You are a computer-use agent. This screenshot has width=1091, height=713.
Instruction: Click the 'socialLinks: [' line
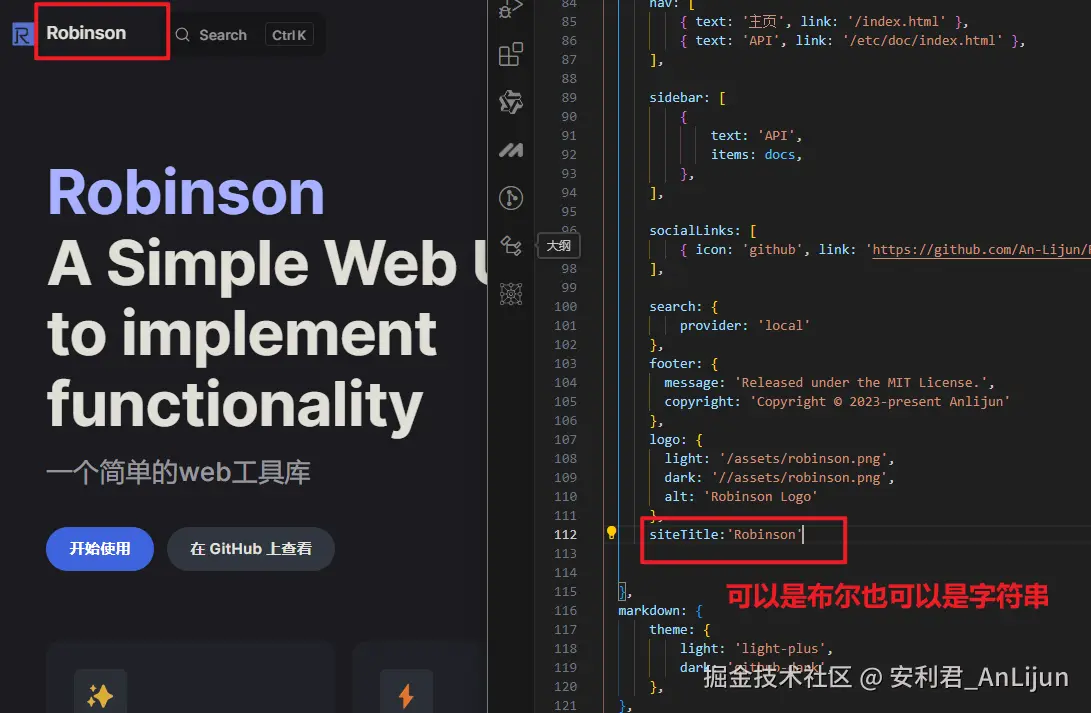point(703,230)
